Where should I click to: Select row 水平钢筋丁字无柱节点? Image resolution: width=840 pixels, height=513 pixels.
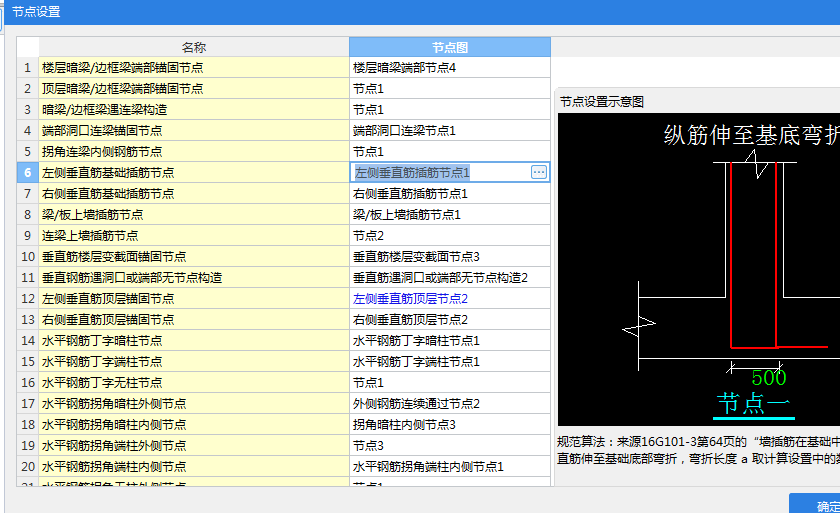(x=194, y=382)
